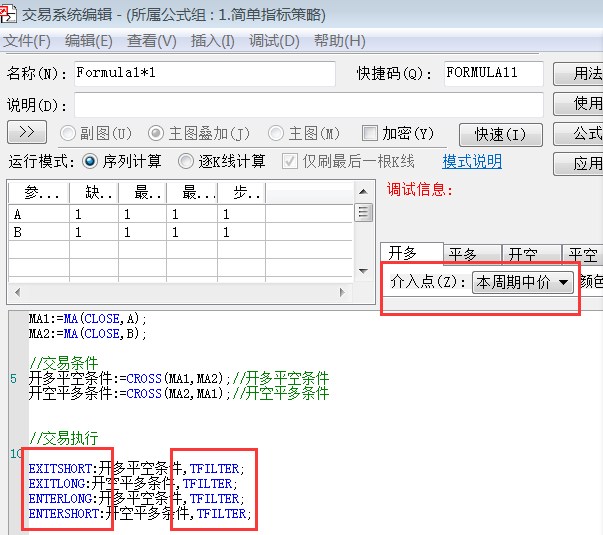Open the 编辑(E) menu
This screenshot has width=603, height=535.
click(x=88, y=41)
